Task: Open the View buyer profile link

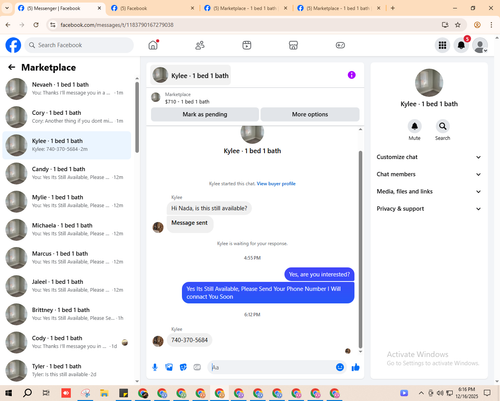Action: tap(276, 184)
